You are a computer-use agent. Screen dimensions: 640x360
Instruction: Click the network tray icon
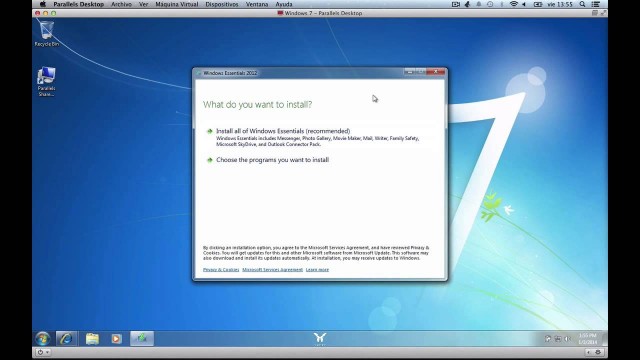558,338
